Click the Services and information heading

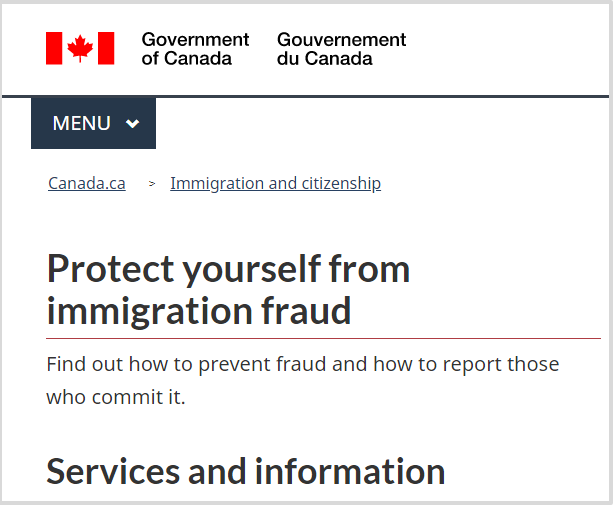click(246, 472)
